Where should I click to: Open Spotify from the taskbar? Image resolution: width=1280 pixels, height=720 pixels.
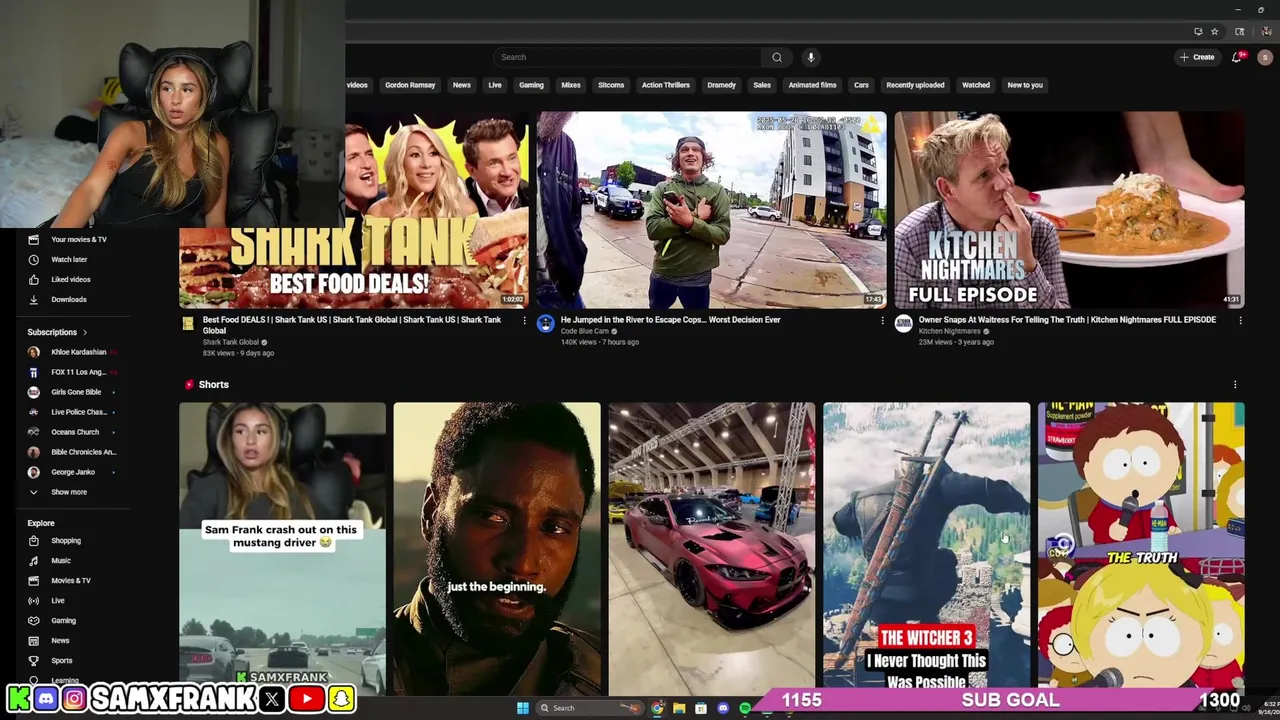click(x=745, y=708)
